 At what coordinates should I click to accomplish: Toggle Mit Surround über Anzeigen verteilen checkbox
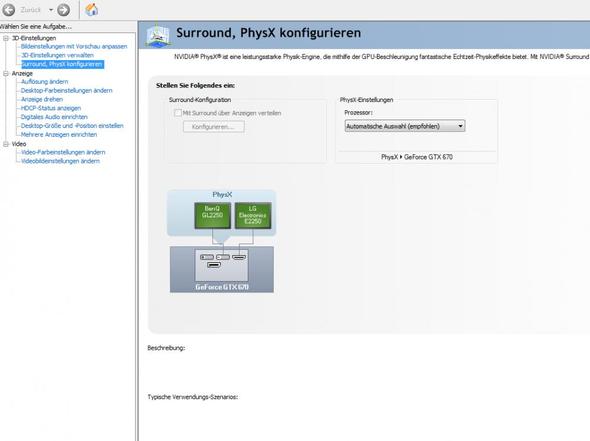click(178, 113)
